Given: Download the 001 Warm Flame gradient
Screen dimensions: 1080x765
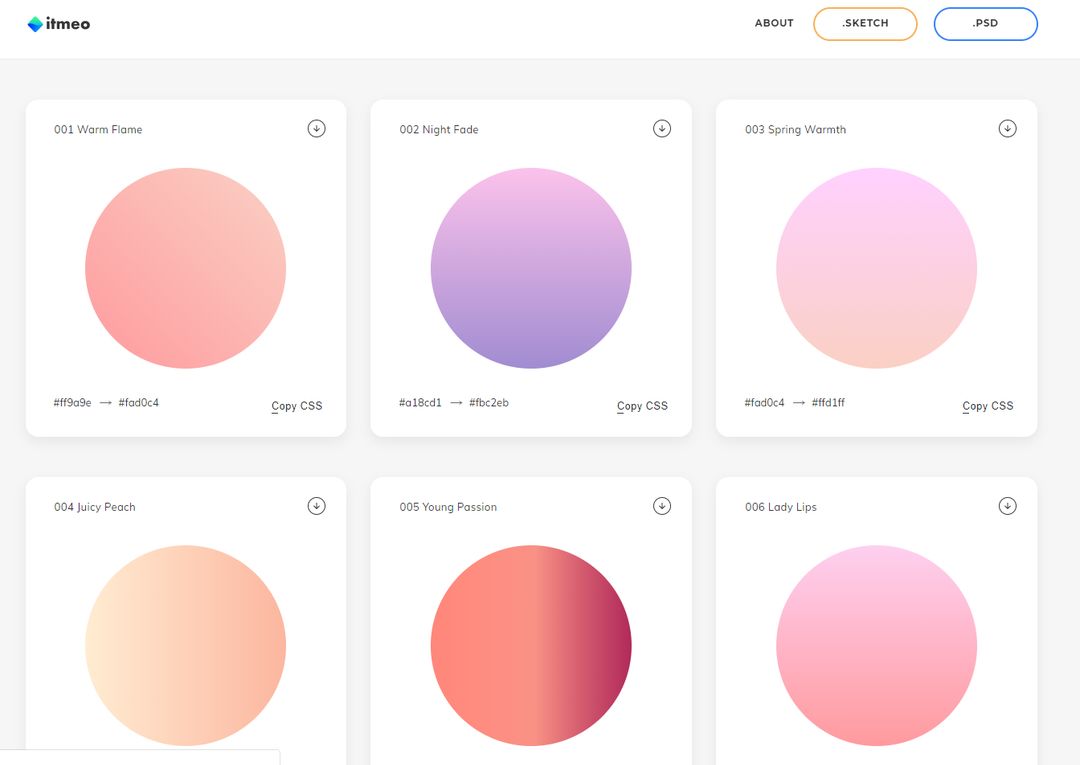Looking at the screenshot, I should (x=316, y=129).
